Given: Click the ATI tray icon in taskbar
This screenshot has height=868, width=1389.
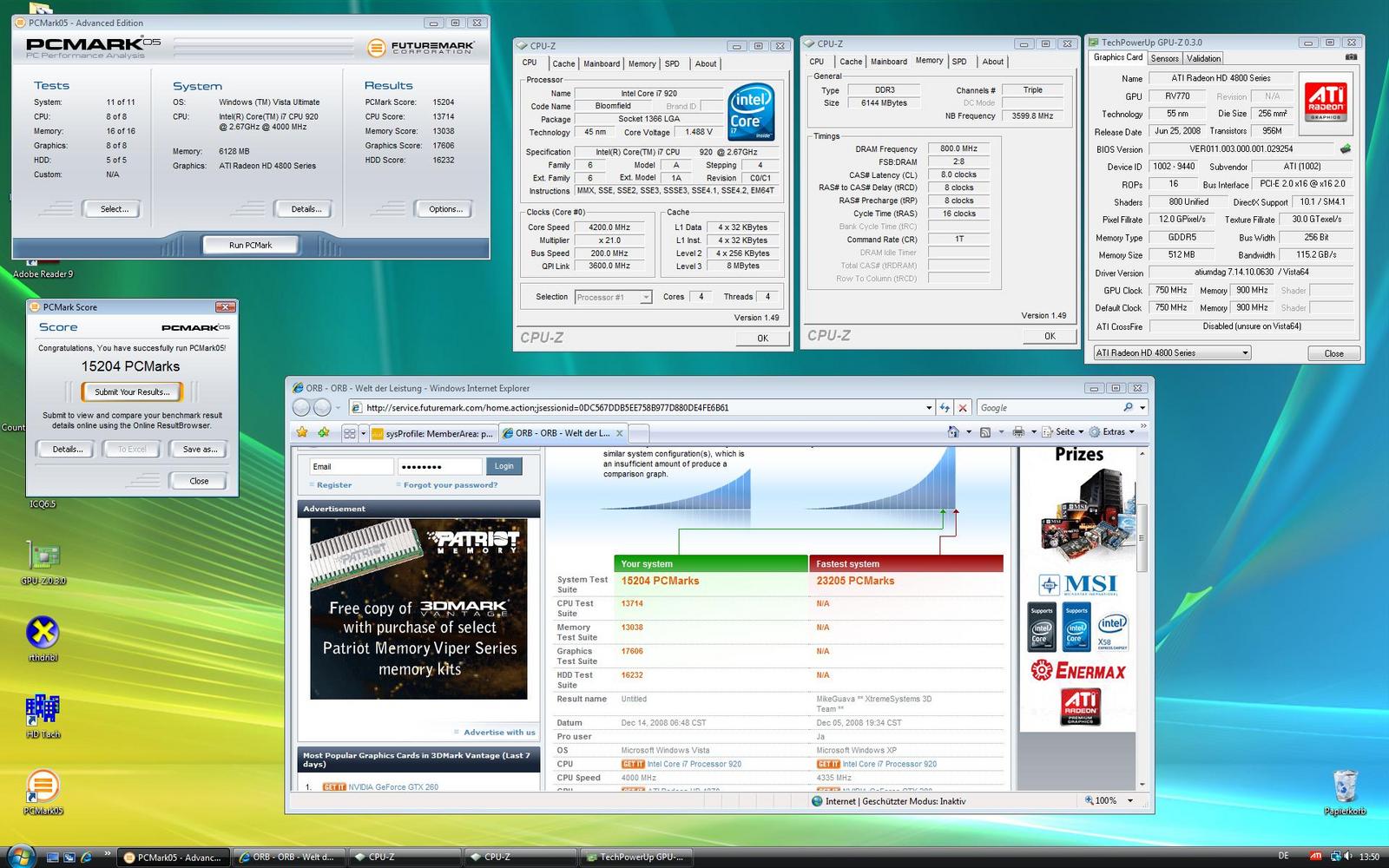Looking at the screenshot, I should point(1316,857).
